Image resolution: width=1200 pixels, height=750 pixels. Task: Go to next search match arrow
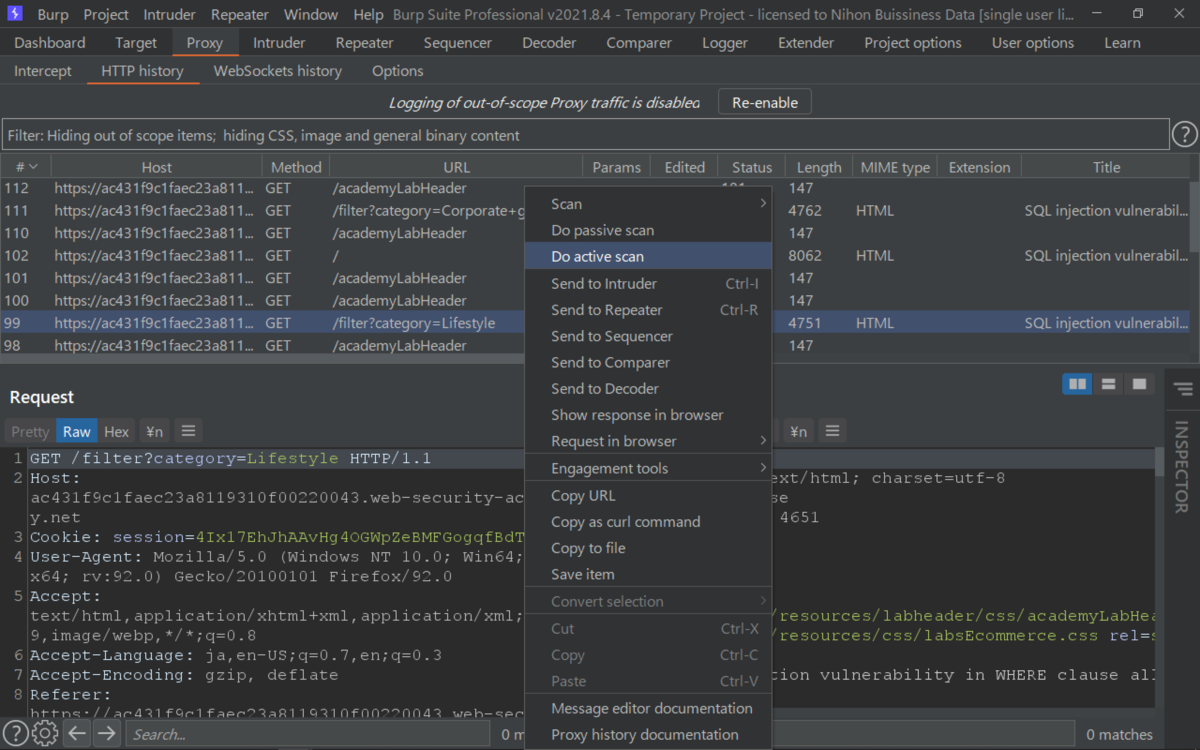[106, 734]
